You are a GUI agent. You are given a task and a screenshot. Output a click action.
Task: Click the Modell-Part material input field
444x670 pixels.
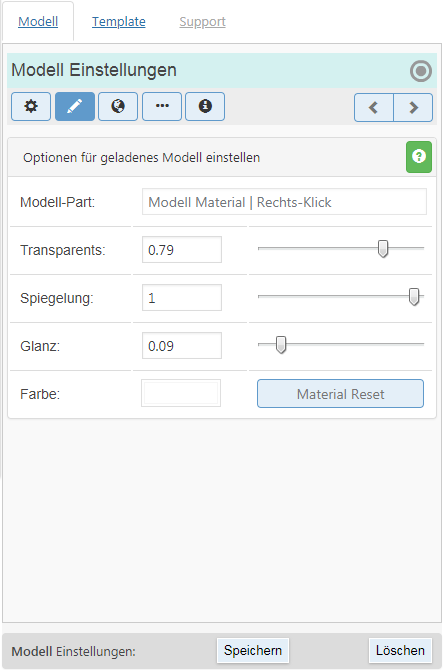click(284, 202)
